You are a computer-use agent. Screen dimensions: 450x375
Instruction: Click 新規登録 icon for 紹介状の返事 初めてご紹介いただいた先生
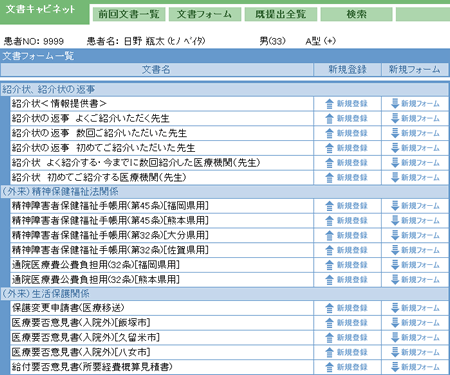coord(329,148)
